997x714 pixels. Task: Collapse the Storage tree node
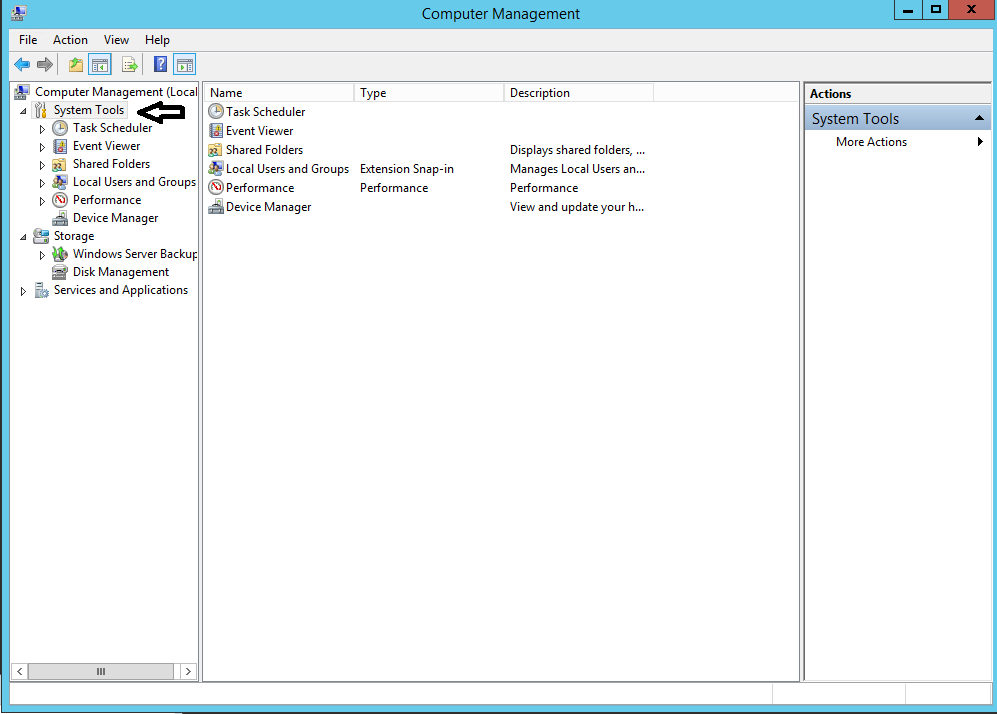24,237
